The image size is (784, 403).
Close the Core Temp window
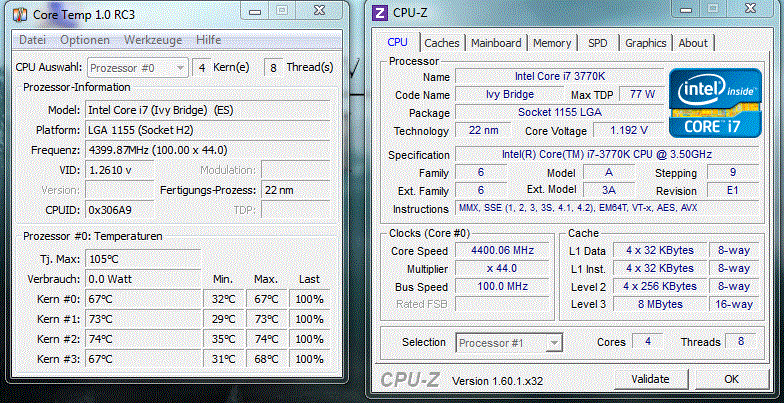coord(320,10)
